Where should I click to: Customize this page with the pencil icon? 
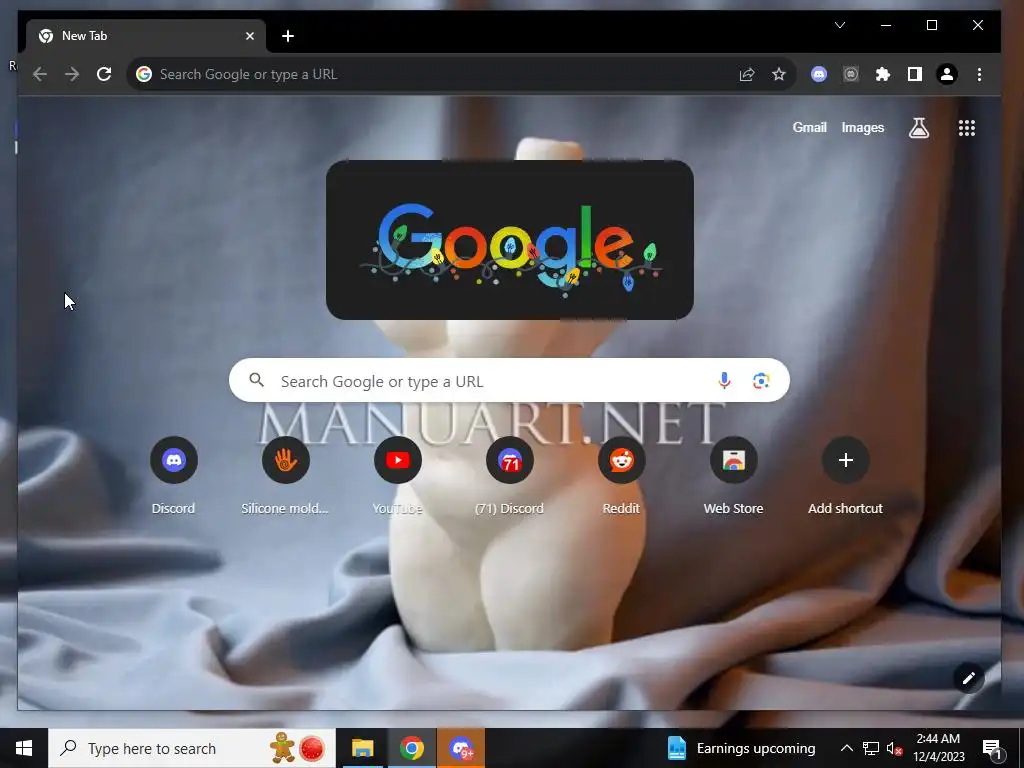[968, 678]
